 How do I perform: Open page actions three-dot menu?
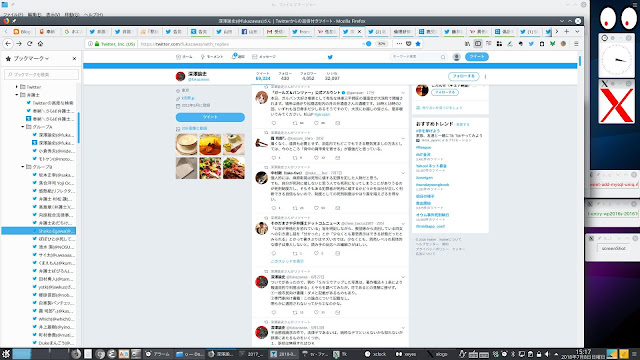(x=399, y=44)
